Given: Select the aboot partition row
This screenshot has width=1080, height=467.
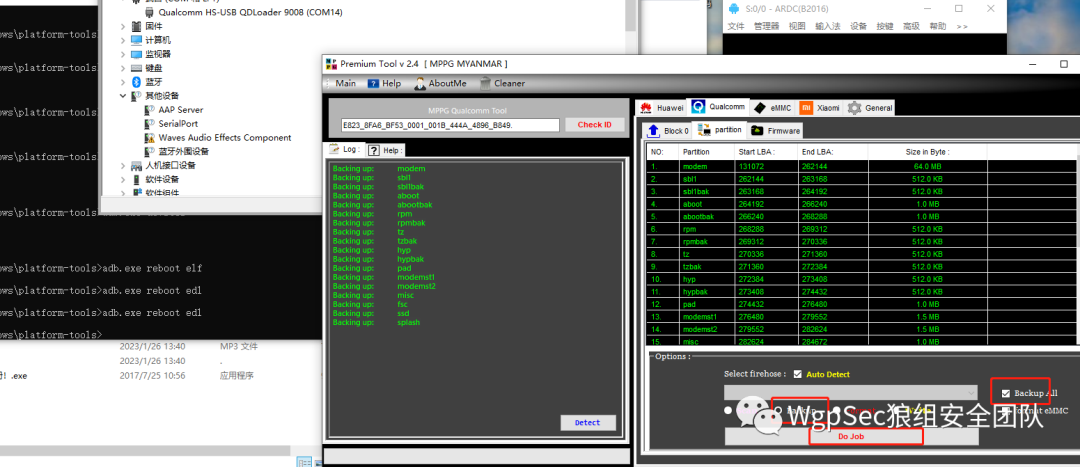Looking at the screenshot, I should (x=861, y=204).
